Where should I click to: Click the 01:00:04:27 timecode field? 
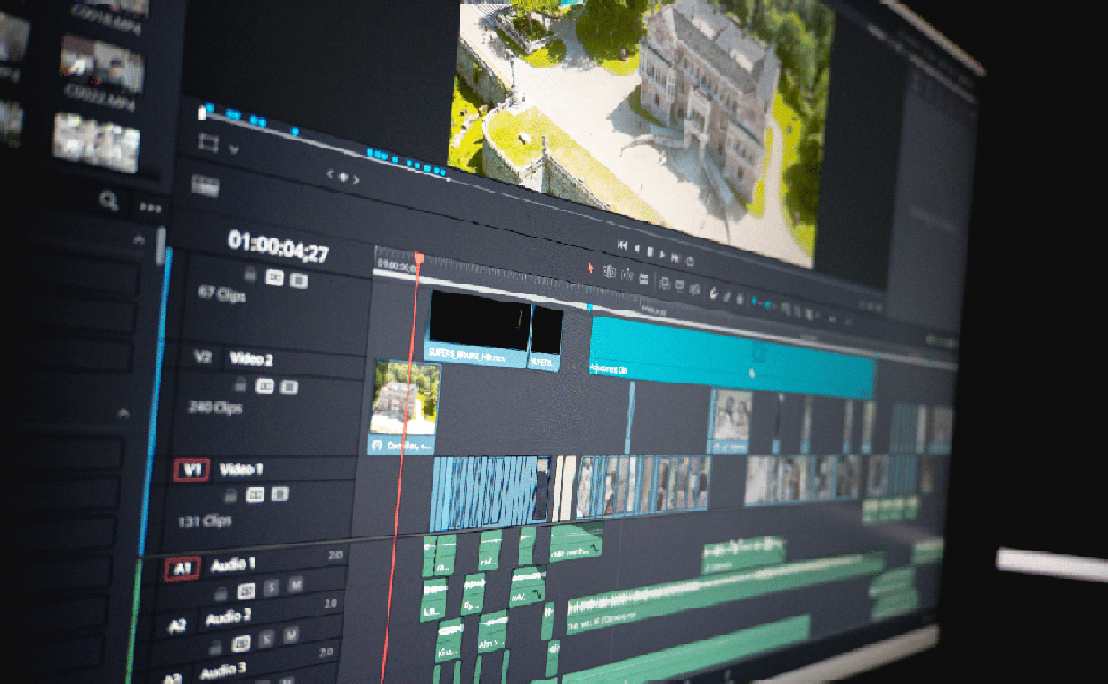[278, 247]
